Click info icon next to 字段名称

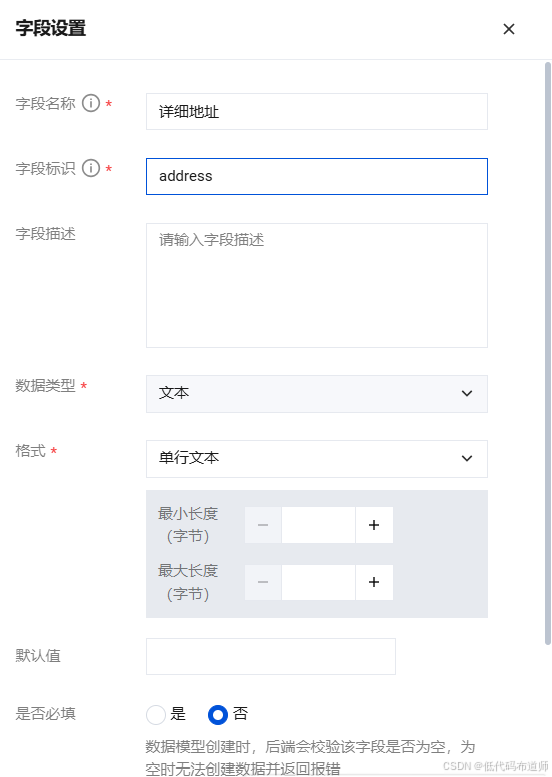pyautogui.click(x=91, y=103)
